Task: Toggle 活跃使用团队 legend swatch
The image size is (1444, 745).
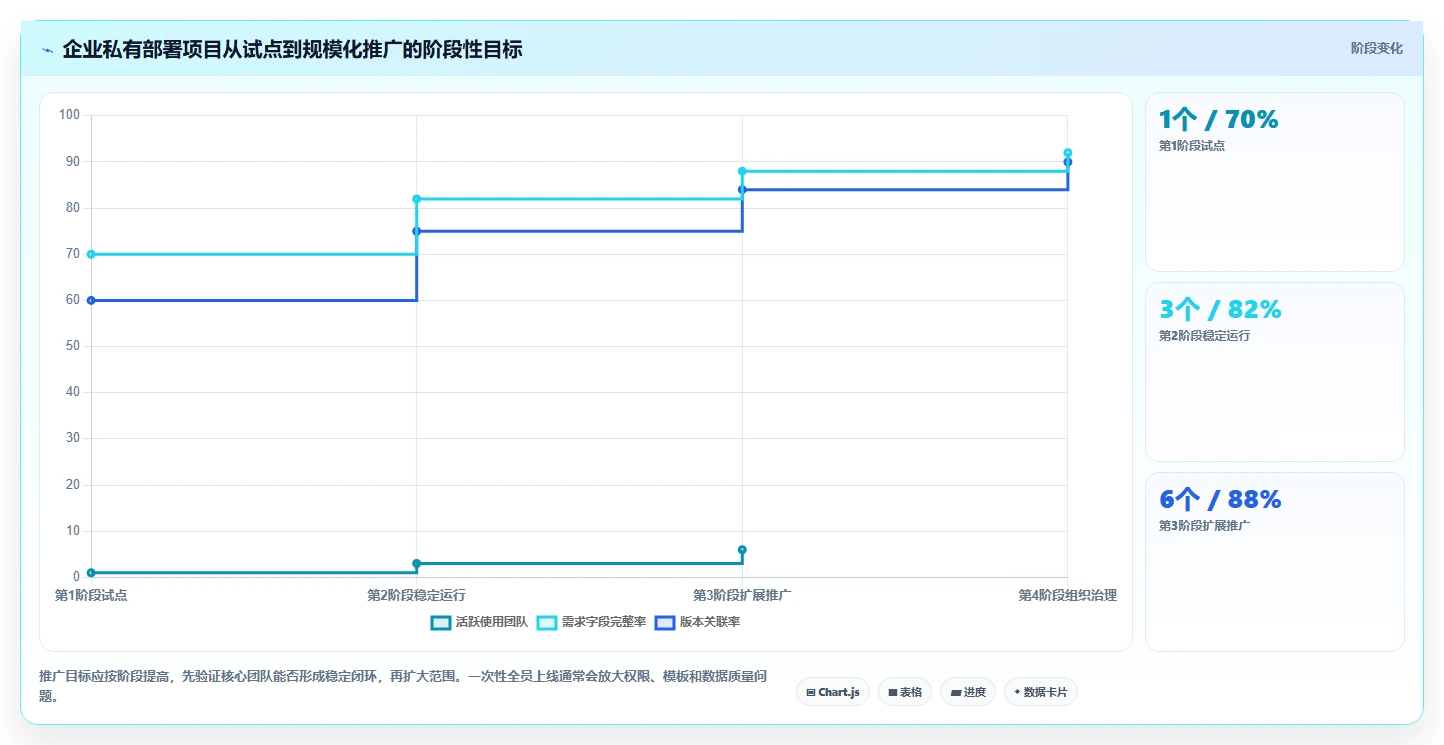Action: 441,622
